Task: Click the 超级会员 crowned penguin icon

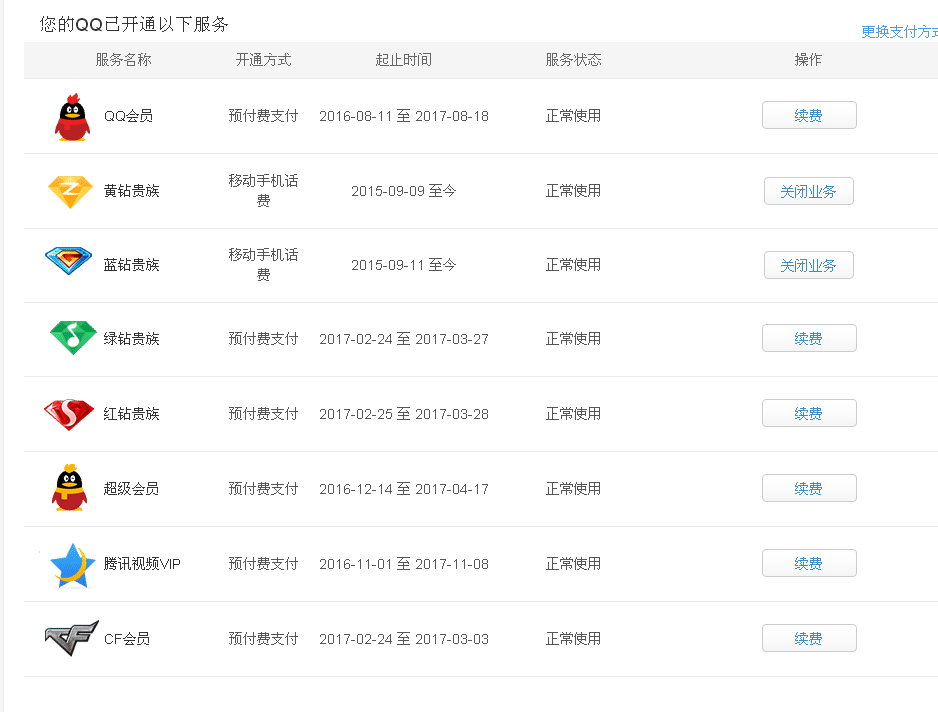Action: (x=70, y=488)
